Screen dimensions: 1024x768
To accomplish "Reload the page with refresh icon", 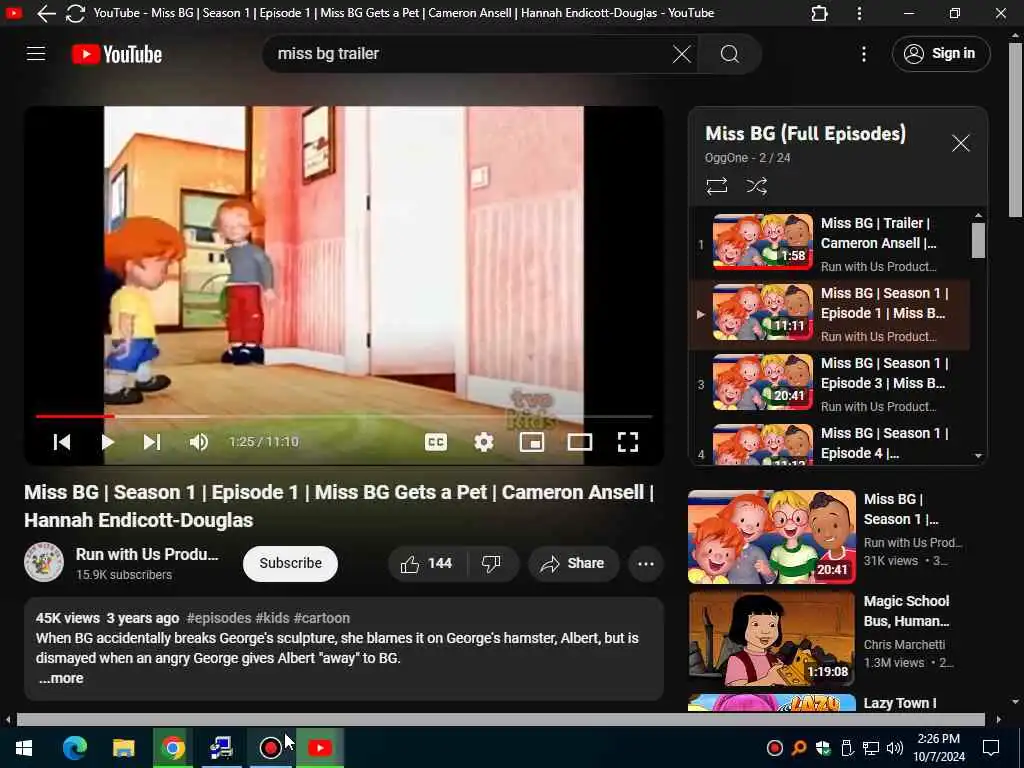I will 76,13.
